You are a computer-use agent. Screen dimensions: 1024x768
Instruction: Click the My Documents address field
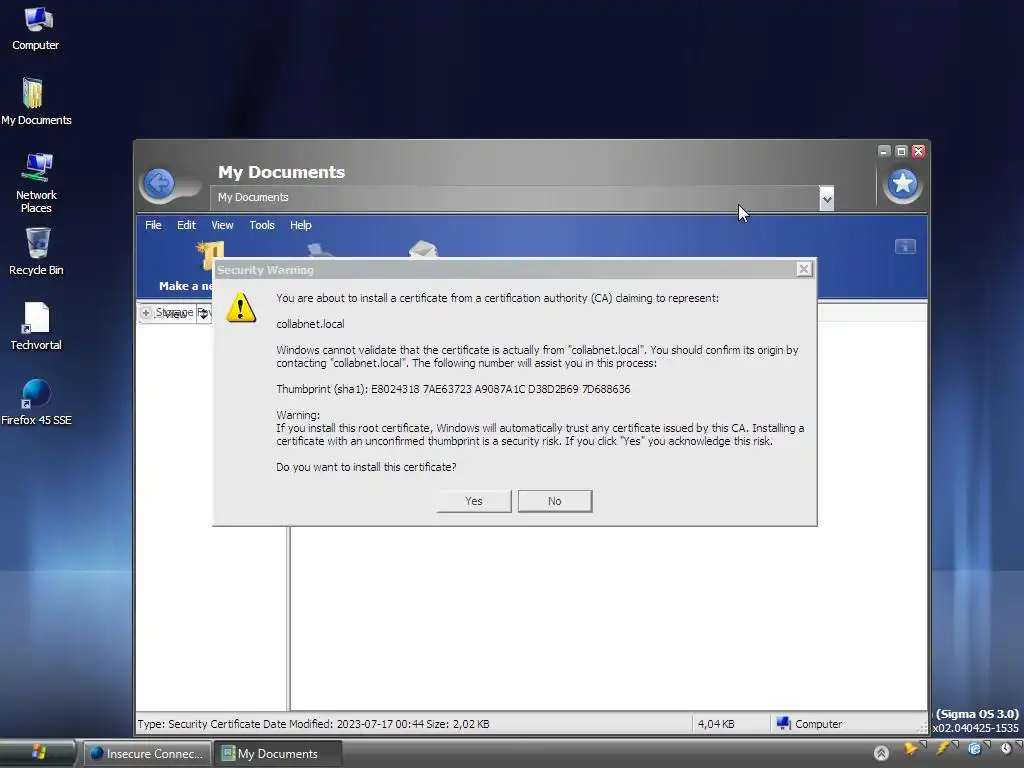tap(515, 198)
